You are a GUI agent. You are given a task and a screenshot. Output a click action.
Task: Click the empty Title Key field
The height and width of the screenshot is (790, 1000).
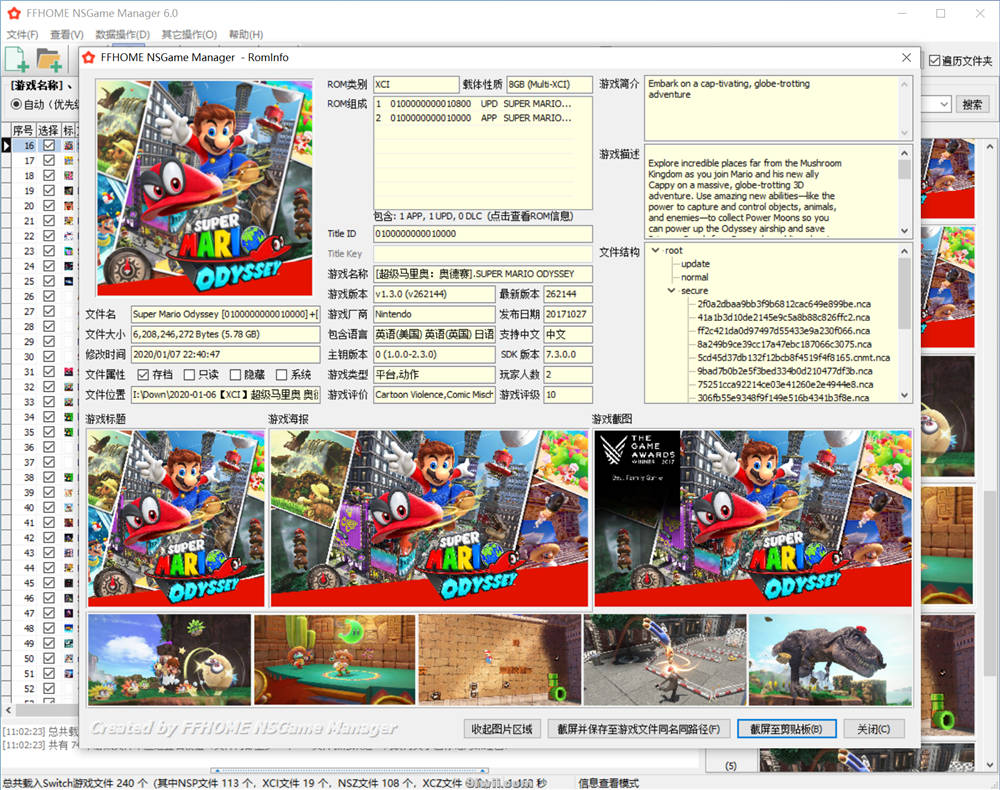tap(483, 254)
